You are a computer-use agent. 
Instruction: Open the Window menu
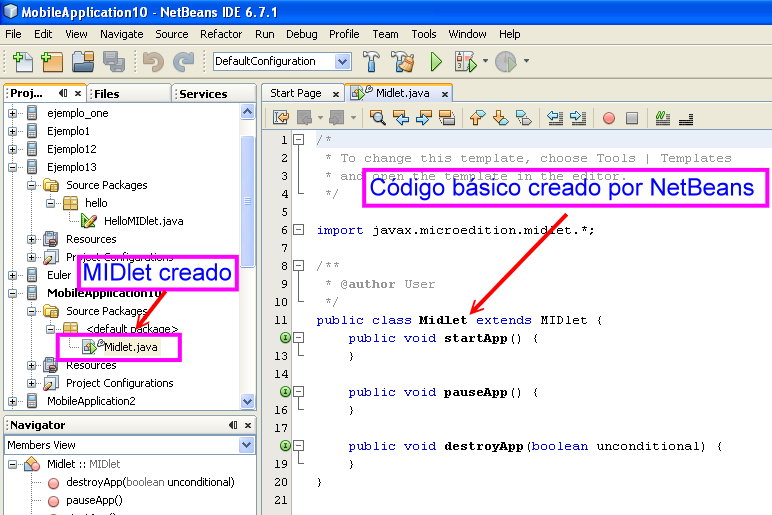click(x=467, y=34)
